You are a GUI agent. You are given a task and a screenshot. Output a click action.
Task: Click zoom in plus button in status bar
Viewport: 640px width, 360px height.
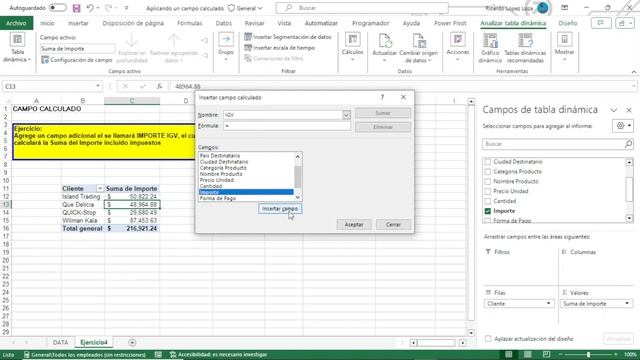[616, 354]
